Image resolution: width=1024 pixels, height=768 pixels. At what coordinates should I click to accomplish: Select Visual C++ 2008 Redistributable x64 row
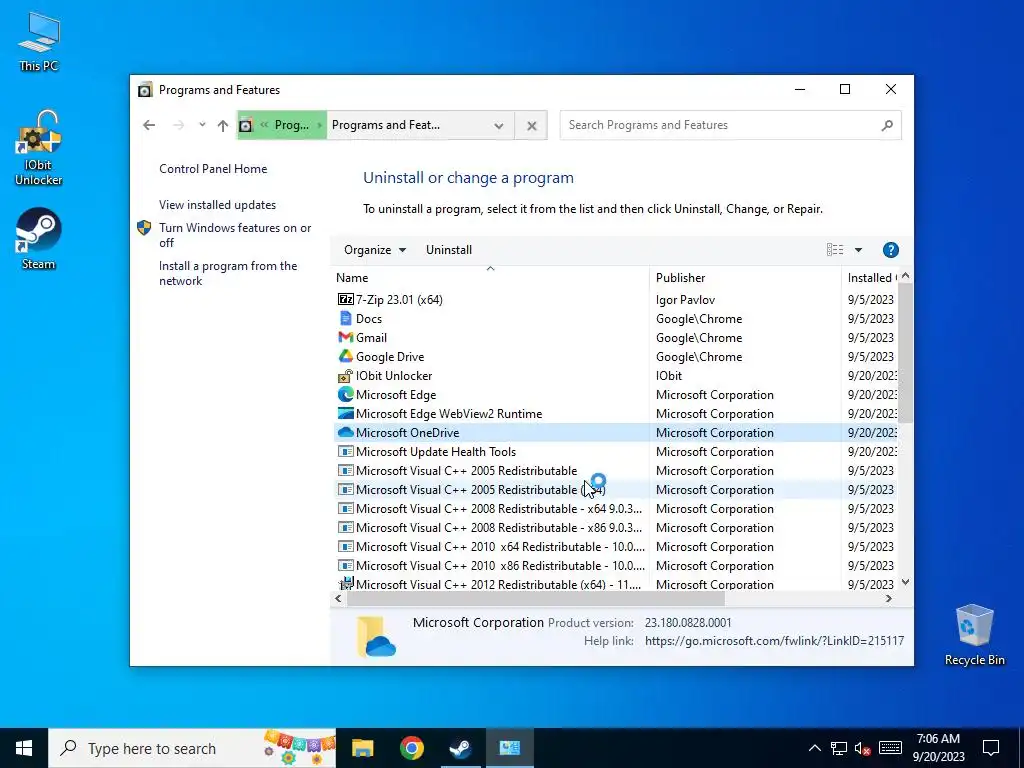tap(614, 508)
